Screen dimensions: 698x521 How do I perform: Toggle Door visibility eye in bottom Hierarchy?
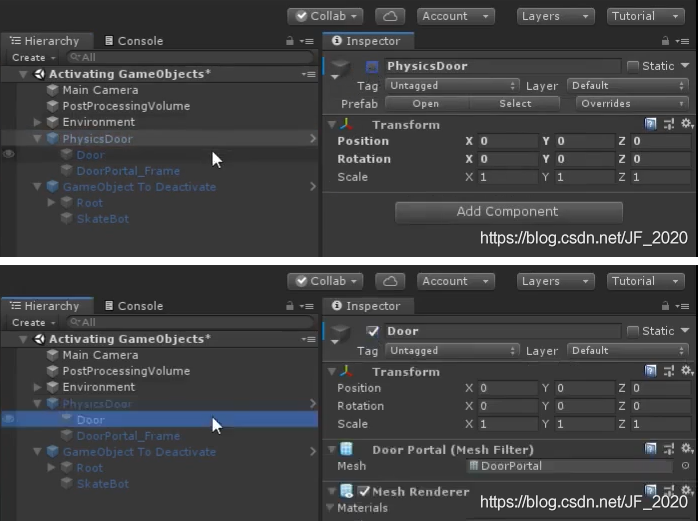[9, 419]
